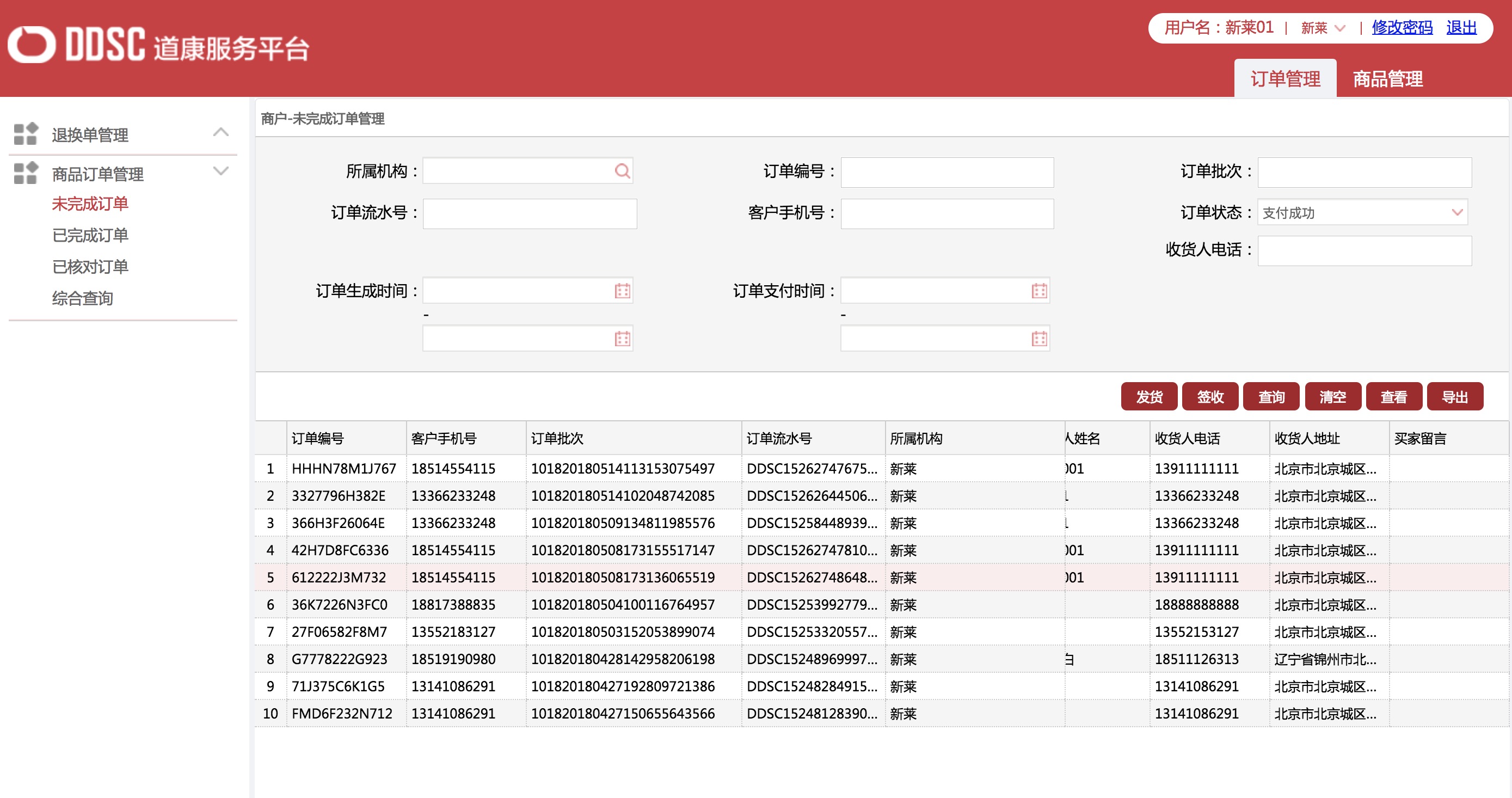Click the 客户手机号 column header
The image size is (1512, 798).
(466, 438)
